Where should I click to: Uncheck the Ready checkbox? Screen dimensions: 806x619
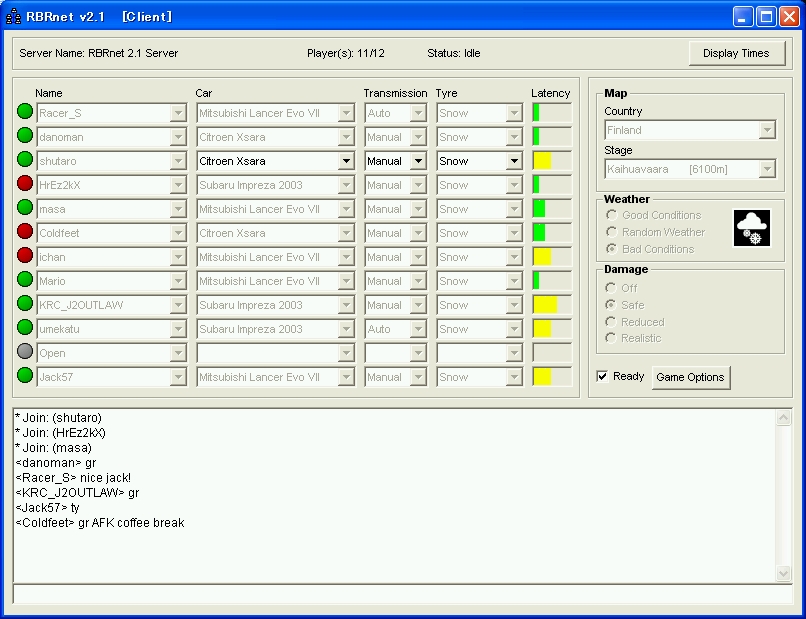click(602, 376)
